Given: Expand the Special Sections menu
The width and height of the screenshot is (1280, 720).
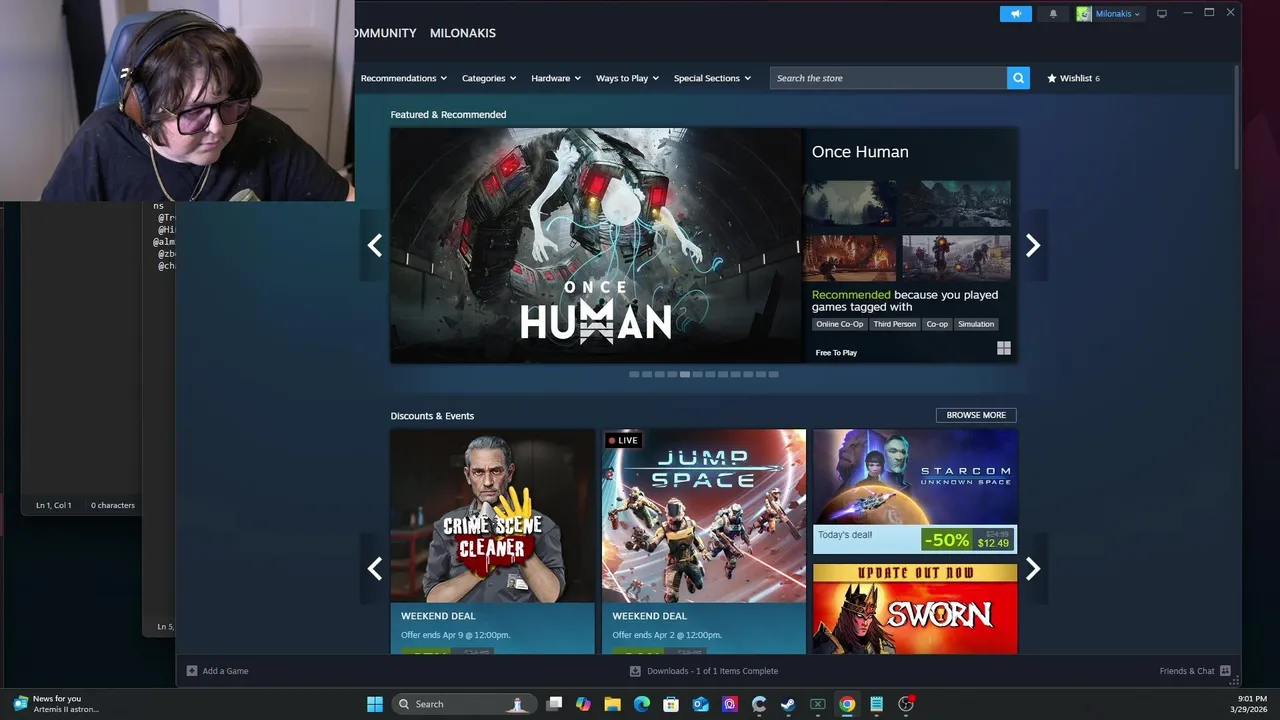Looking at the screenshot, I should point(712,78).
